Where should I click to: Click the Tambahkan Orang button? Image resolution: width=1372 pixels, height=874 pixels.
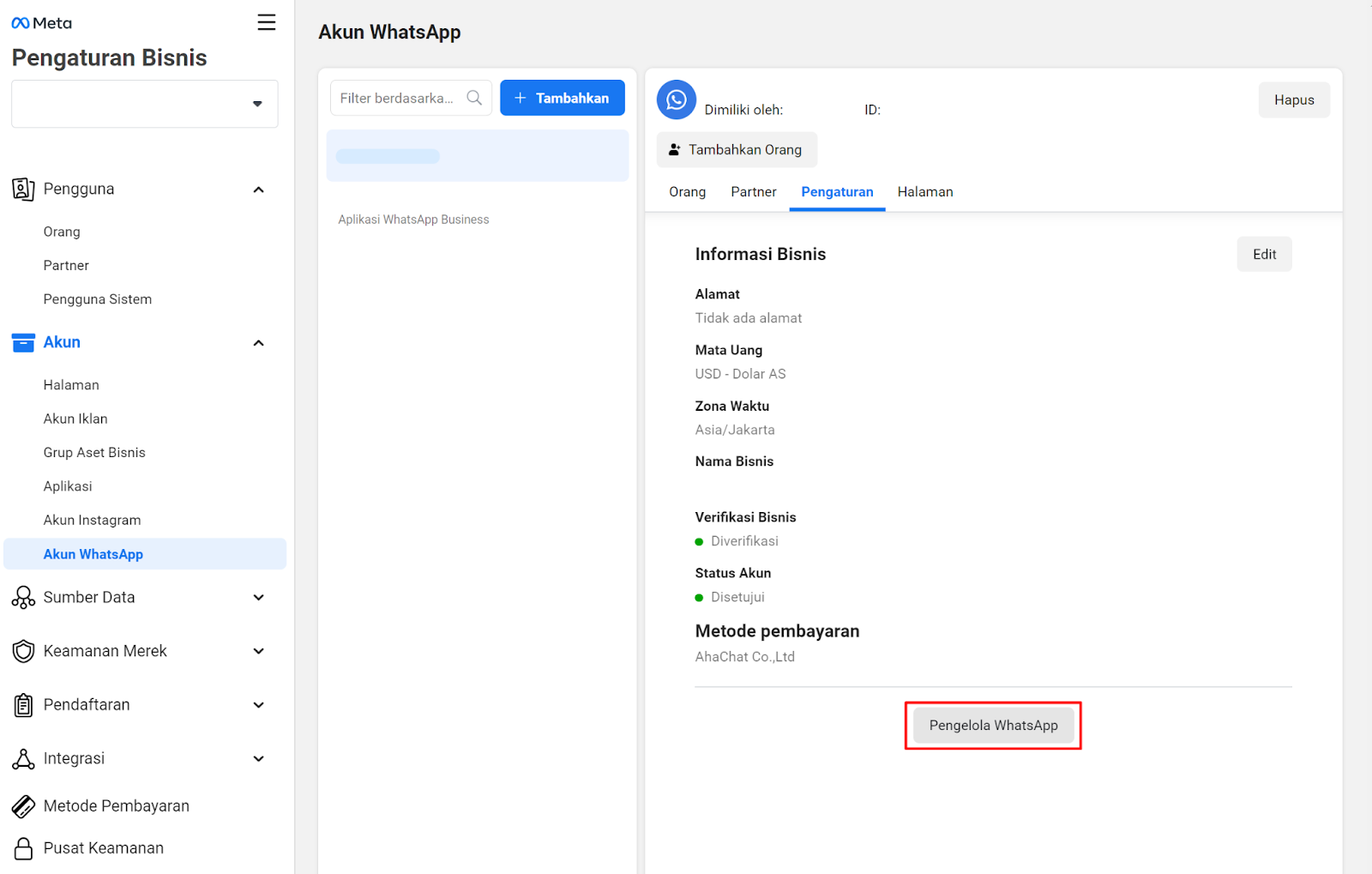pos(737,150)
